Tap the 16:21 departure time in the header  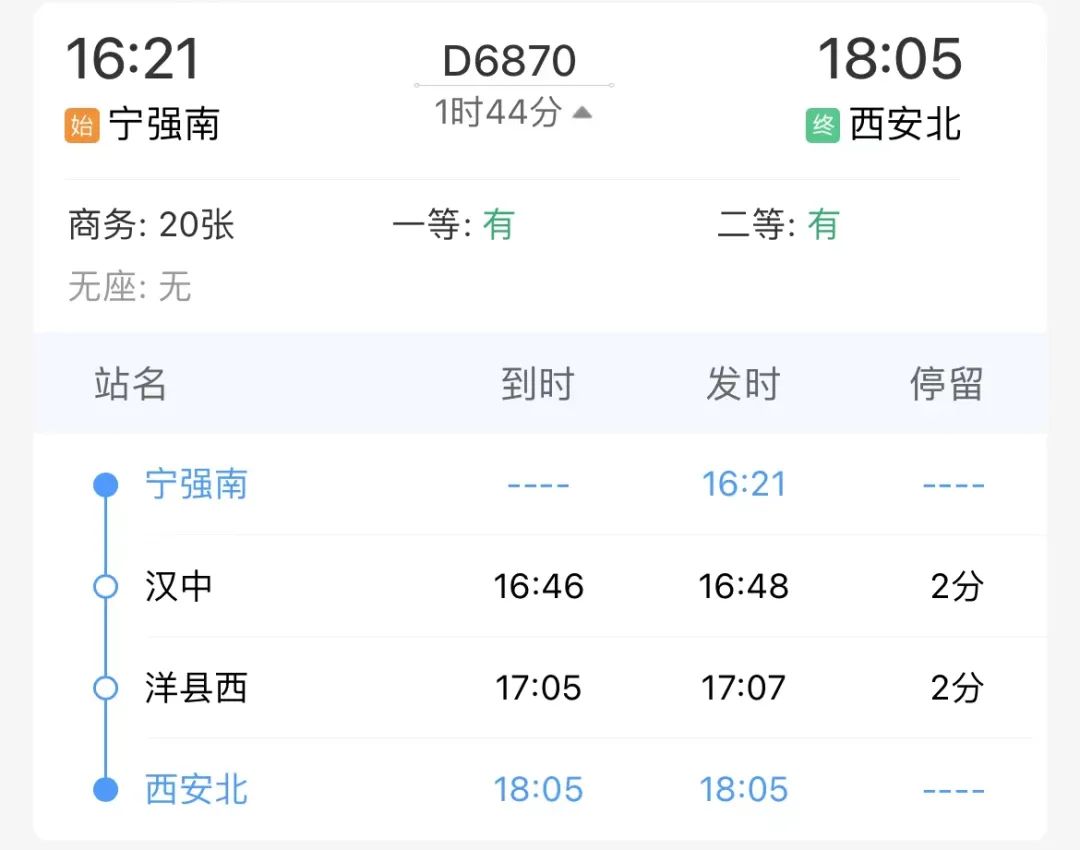[133, 59]
